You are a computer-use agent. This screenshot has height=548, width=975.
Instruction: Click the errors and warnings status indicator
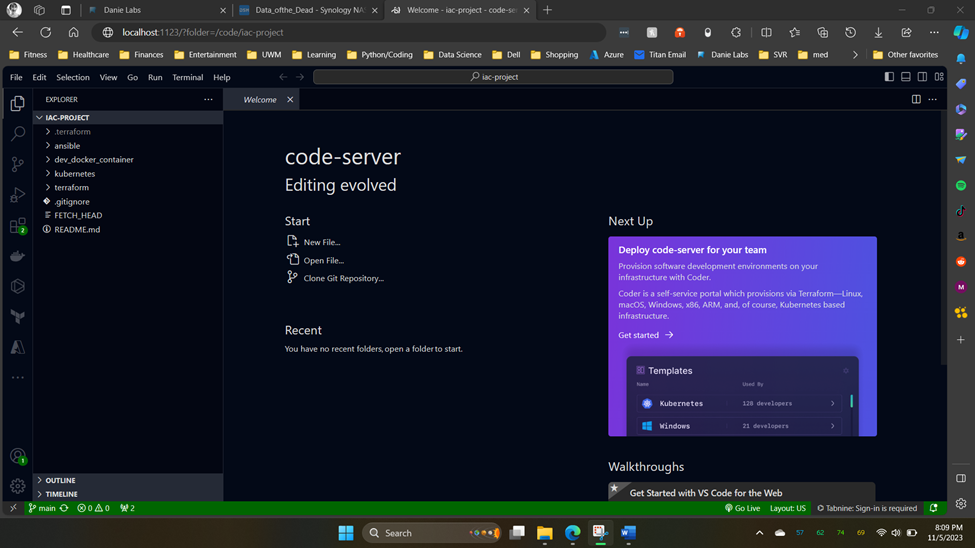(93, 508)
